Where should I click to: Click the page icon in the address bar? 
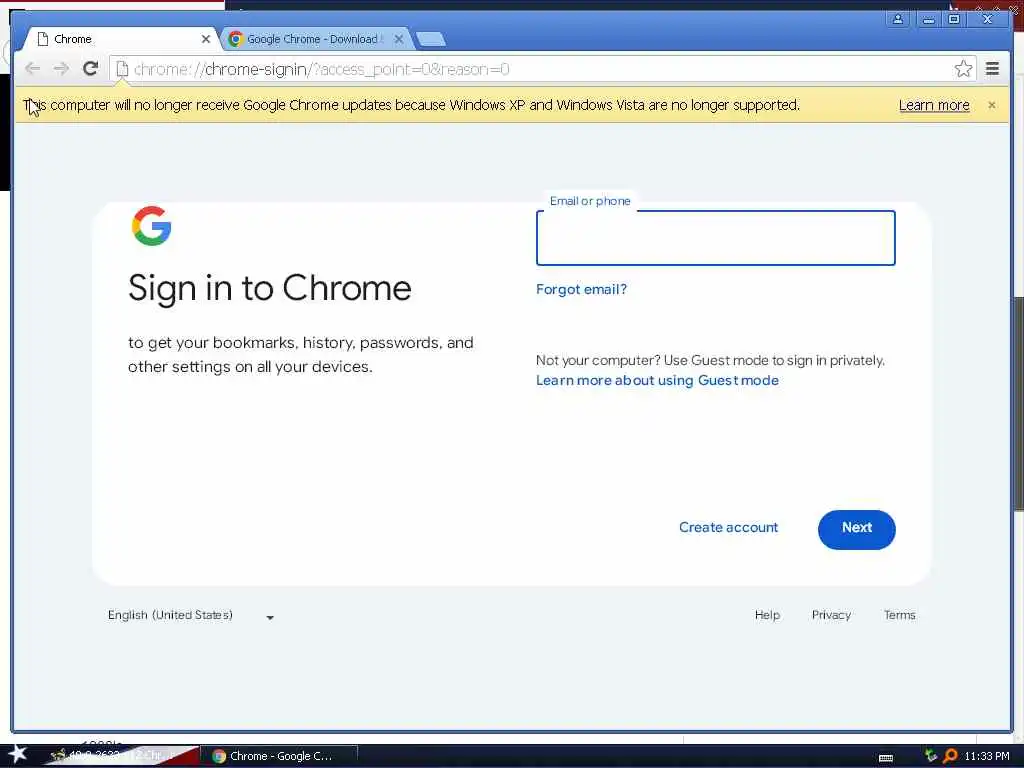(122, 69)
